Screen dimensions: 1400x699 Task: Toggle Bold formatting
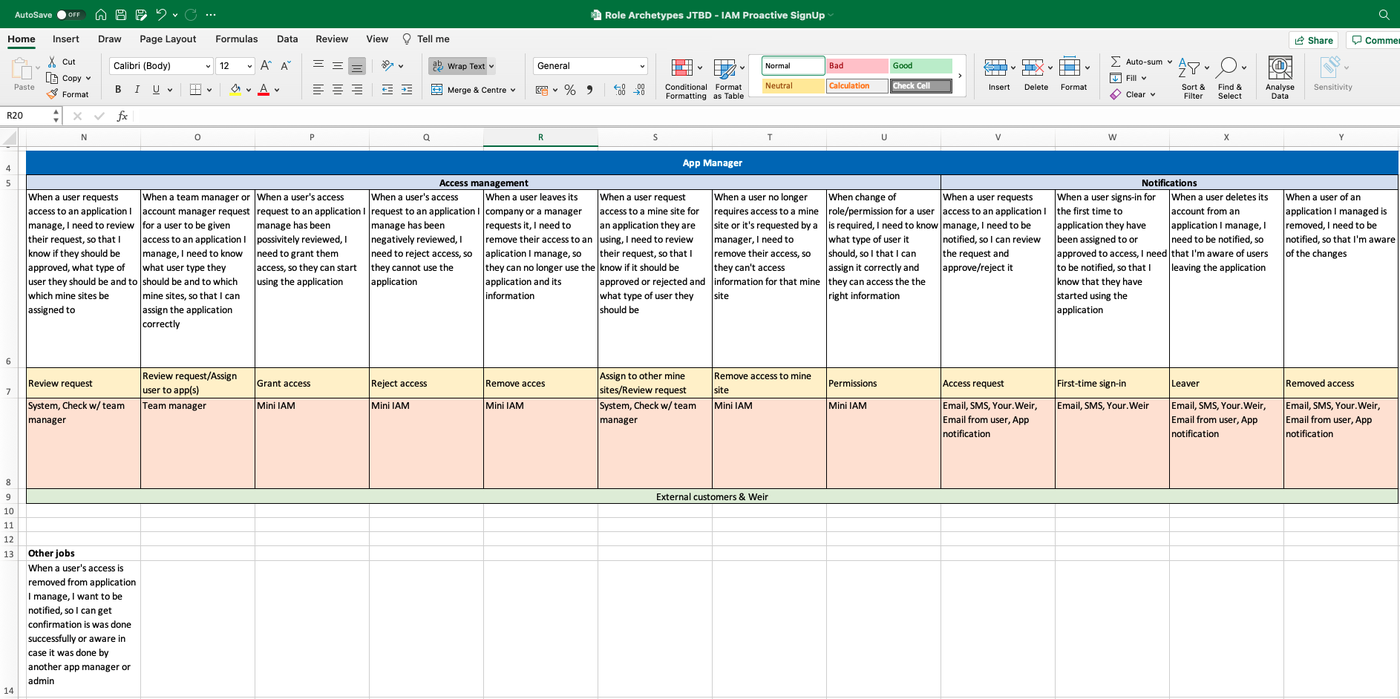(118, 89)
